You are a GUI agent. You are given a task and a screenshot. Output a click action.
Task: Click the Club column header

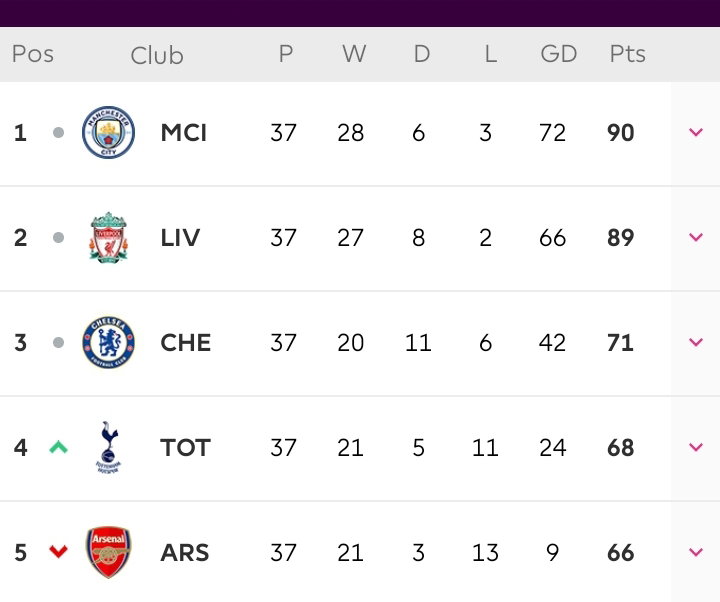(157, 56)
